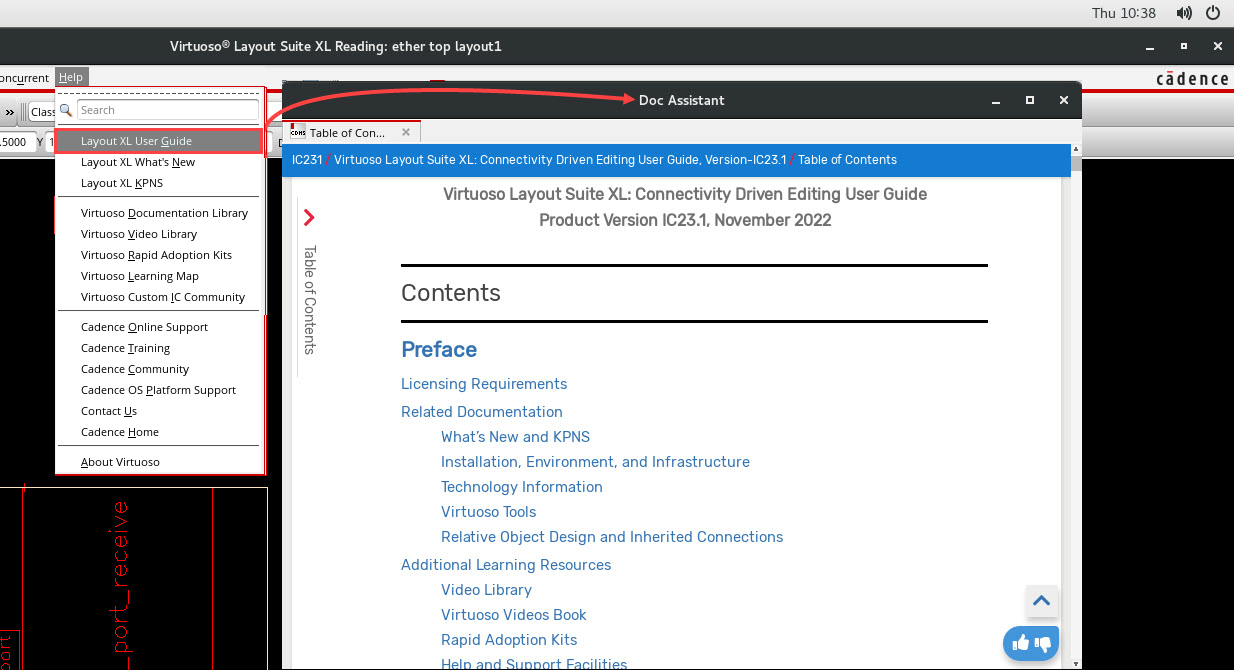Click the thumbs up feedback icon
This screenshot has width=1234, height=670.
[x=1021, y=643]
